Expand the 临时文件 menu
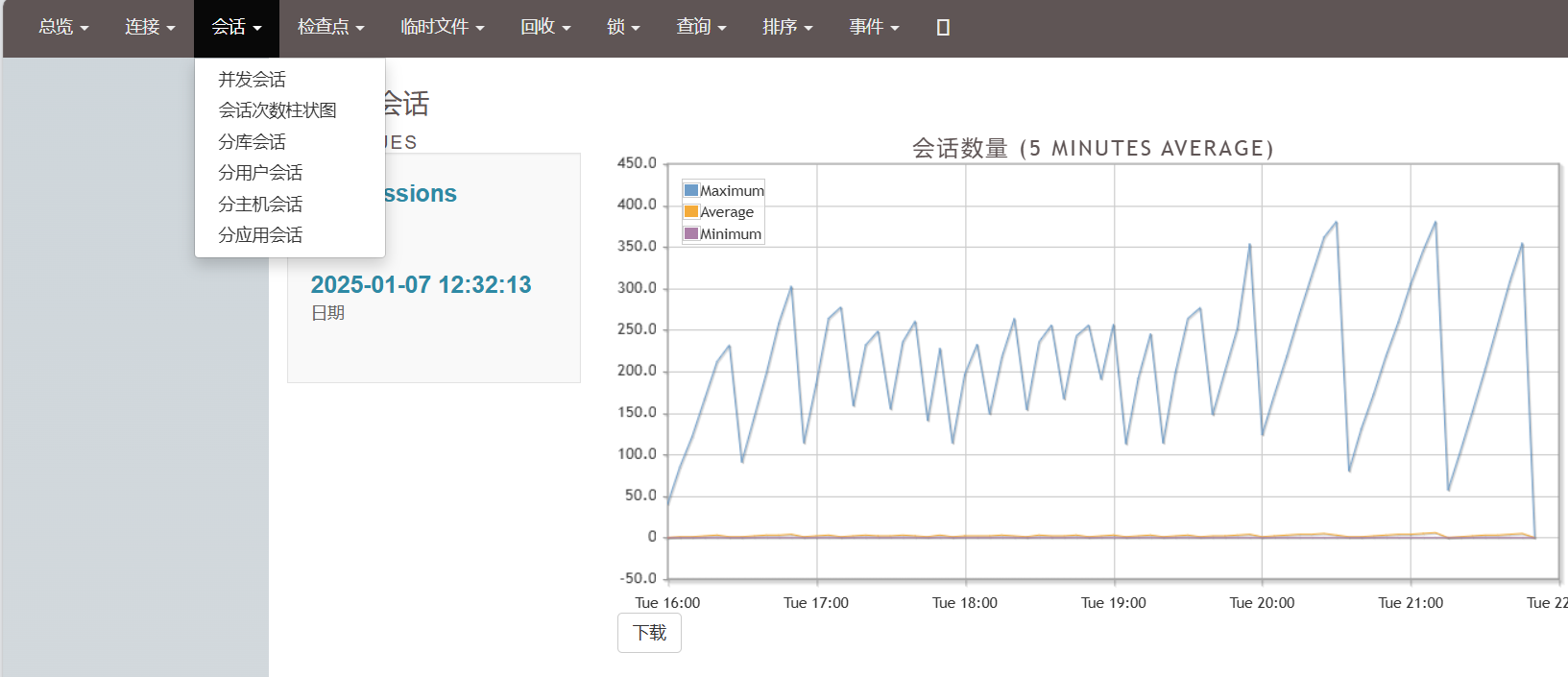 click(442, 28)
